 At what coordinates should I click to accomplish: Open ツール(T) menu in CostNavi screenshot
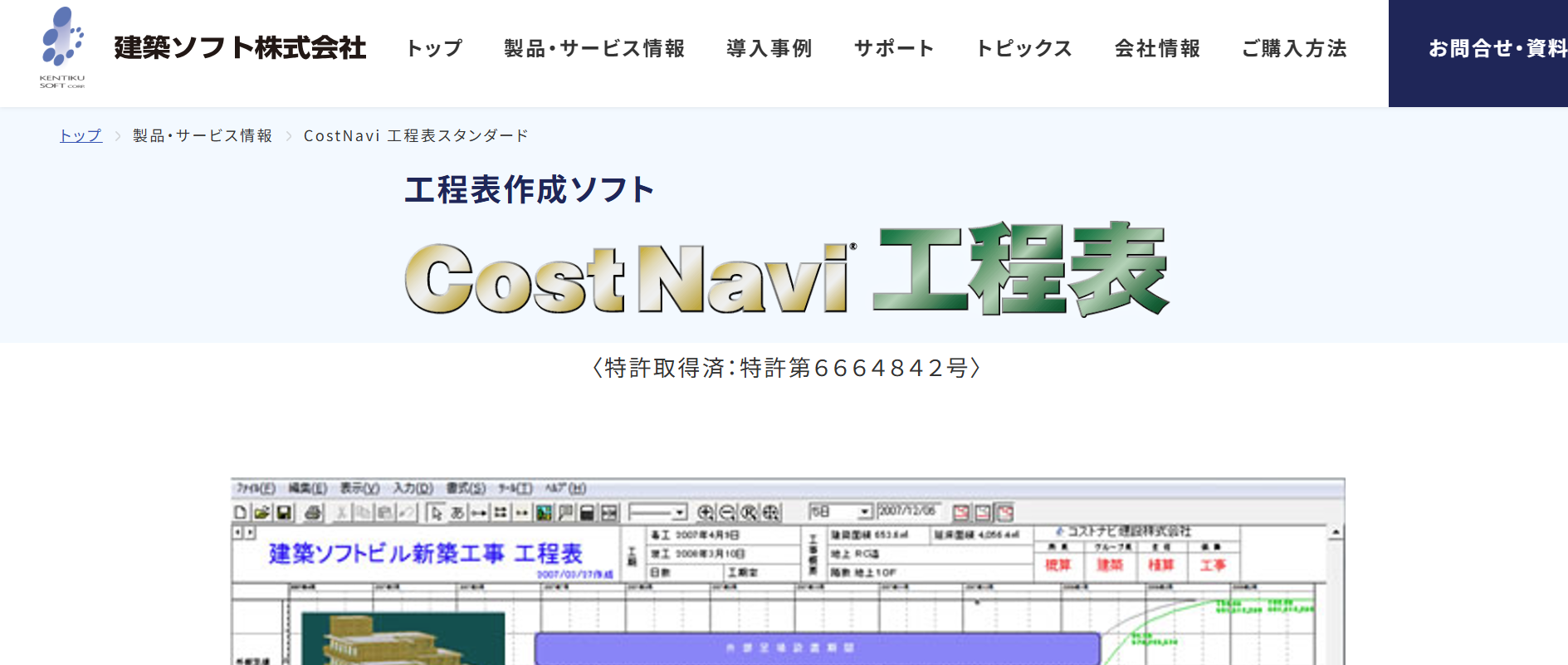coord(515,488)
